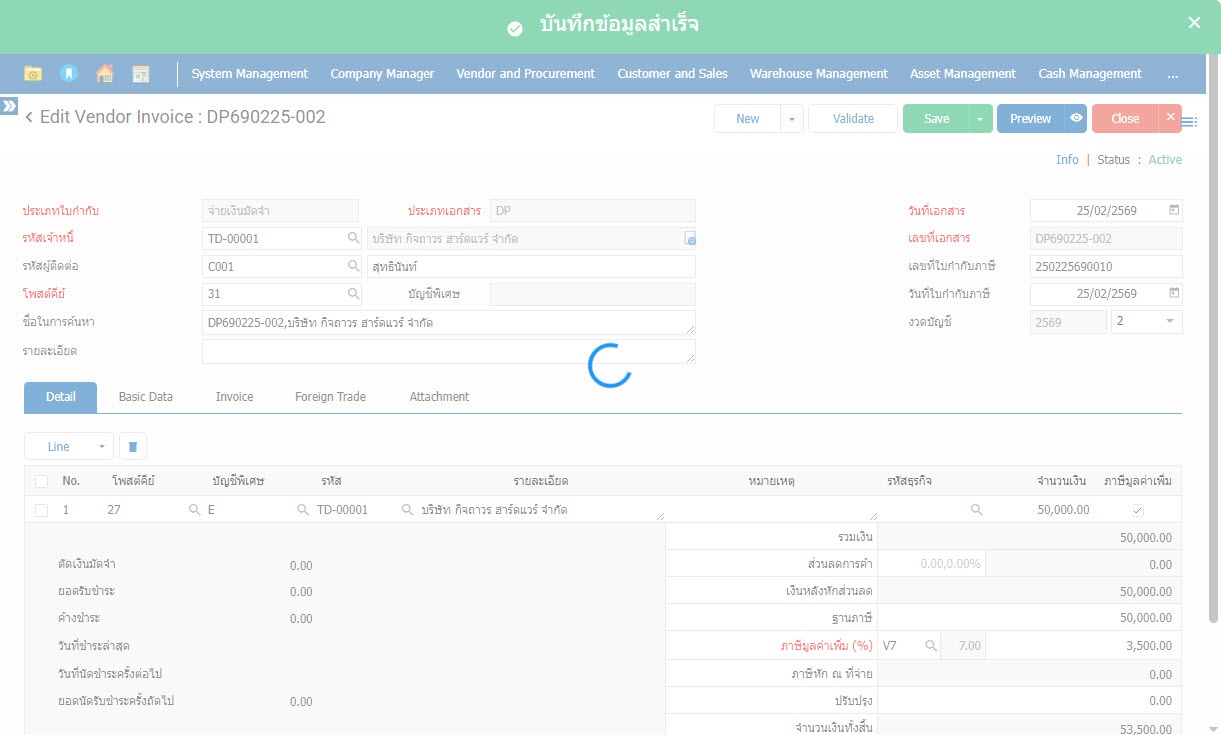This screenshot has width=1221, height=735.
Task: Open the document date calendar picker
Action: click(x=1174, y=210)
